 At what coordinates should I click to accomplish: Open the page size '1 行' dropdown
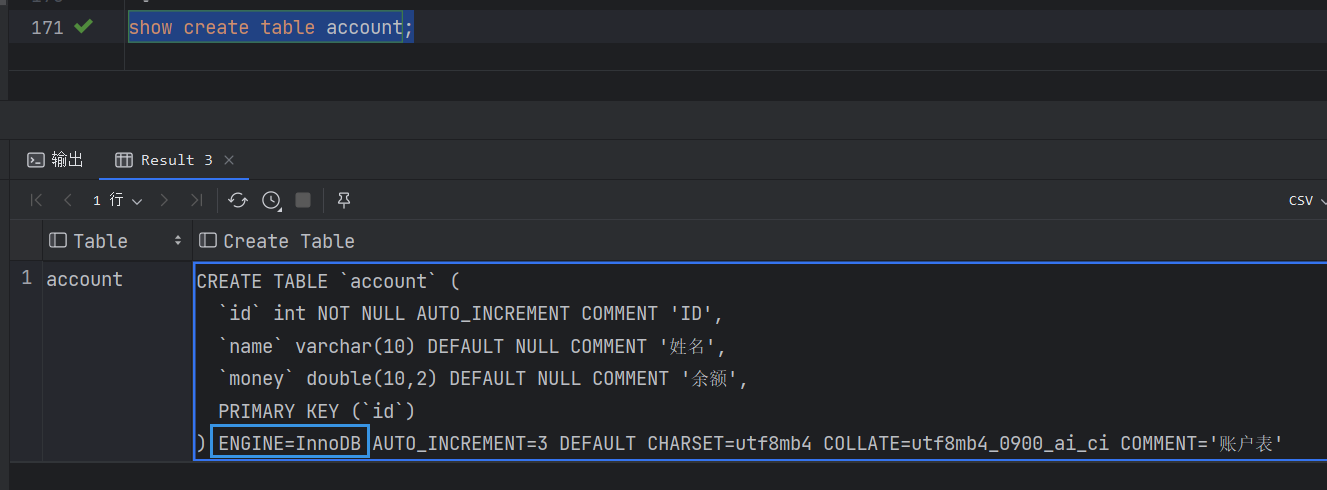click(x=117, y=201)
